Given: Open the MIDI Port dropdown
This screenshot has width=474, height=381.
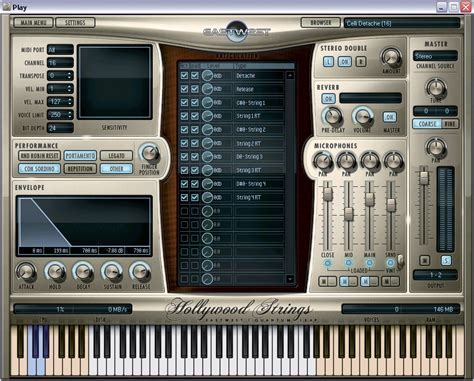Looking at the screenshot, I should [60, 50].
